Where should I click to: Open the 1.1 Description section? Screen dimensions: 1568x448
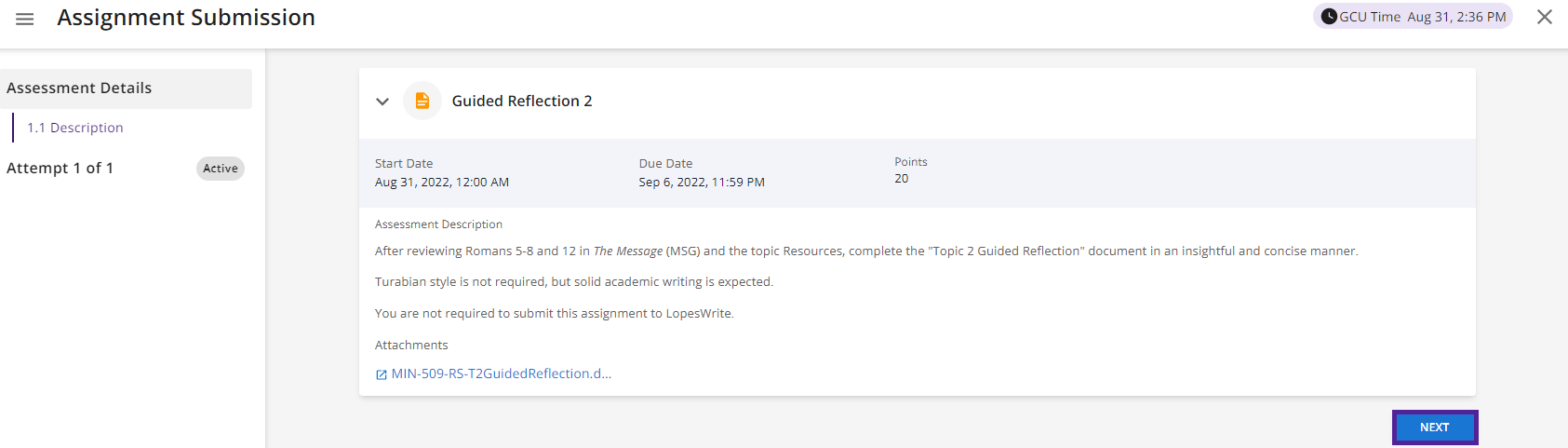click(x=75, y=128)
